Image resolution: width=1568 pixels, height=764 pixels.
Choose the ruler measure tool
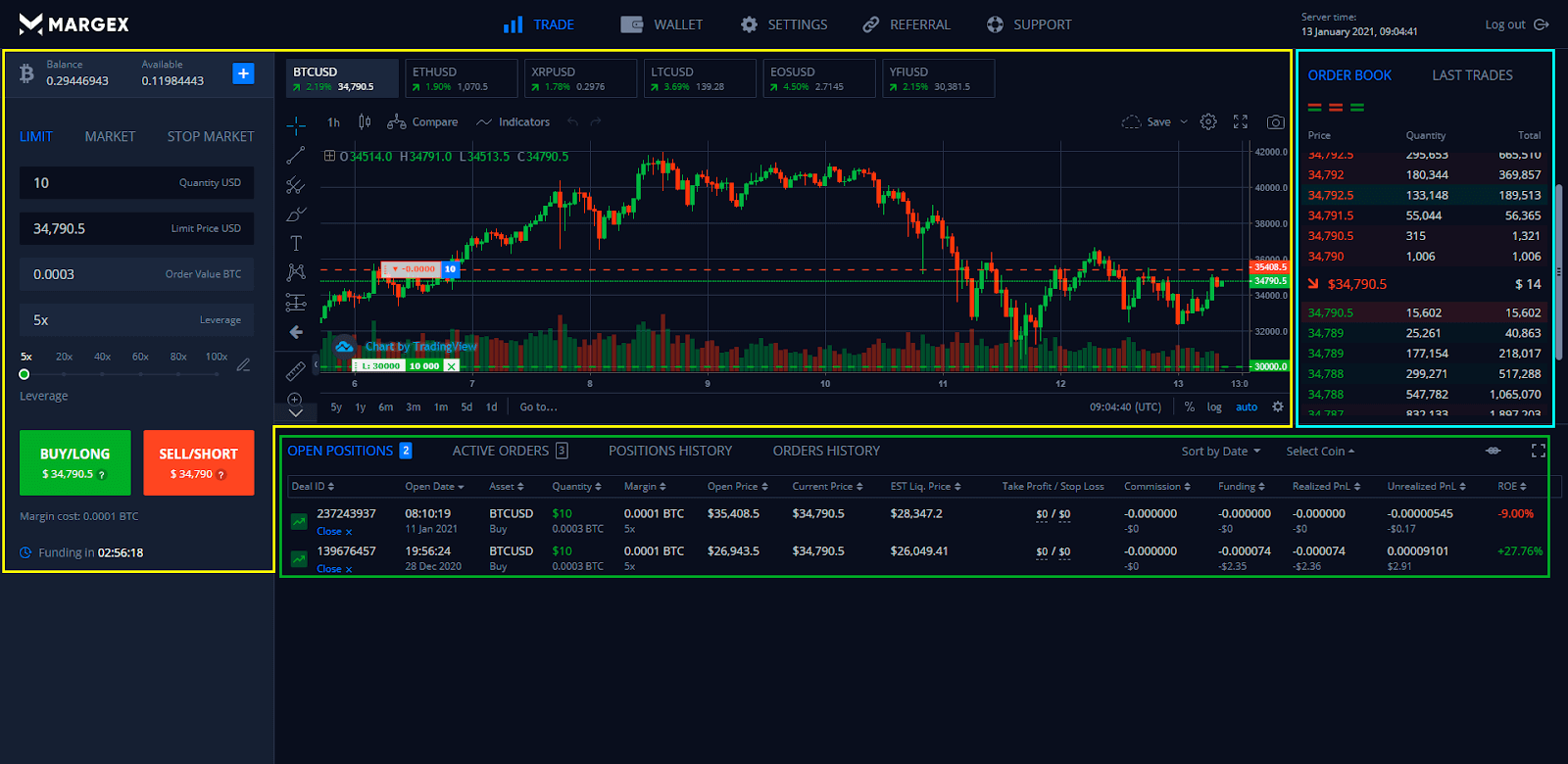coord(295,371)
